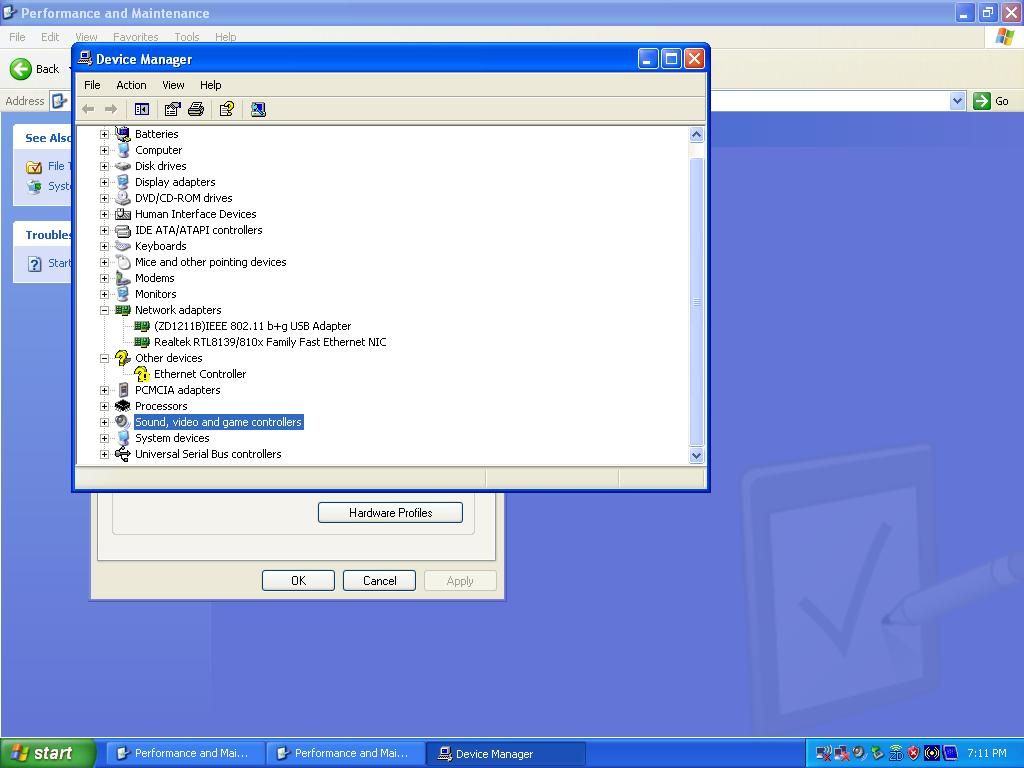Viewport: 1024px width, 768px height.
Task: Open the Favorites menu in Performance window
Action: tap(135, 37)
